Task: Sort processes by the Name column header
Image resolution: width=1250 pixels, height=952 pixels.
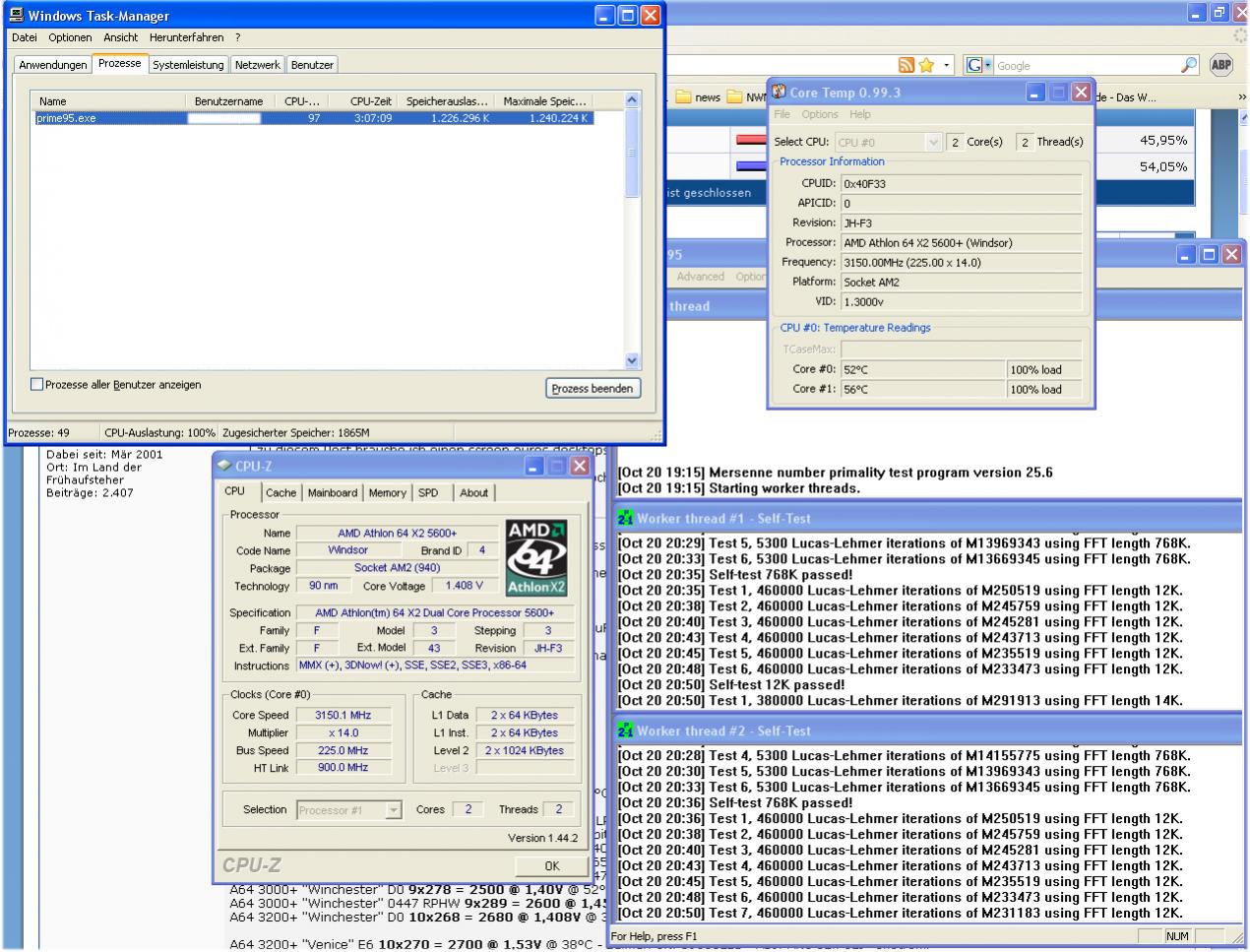Action: [x=108, y=100]
